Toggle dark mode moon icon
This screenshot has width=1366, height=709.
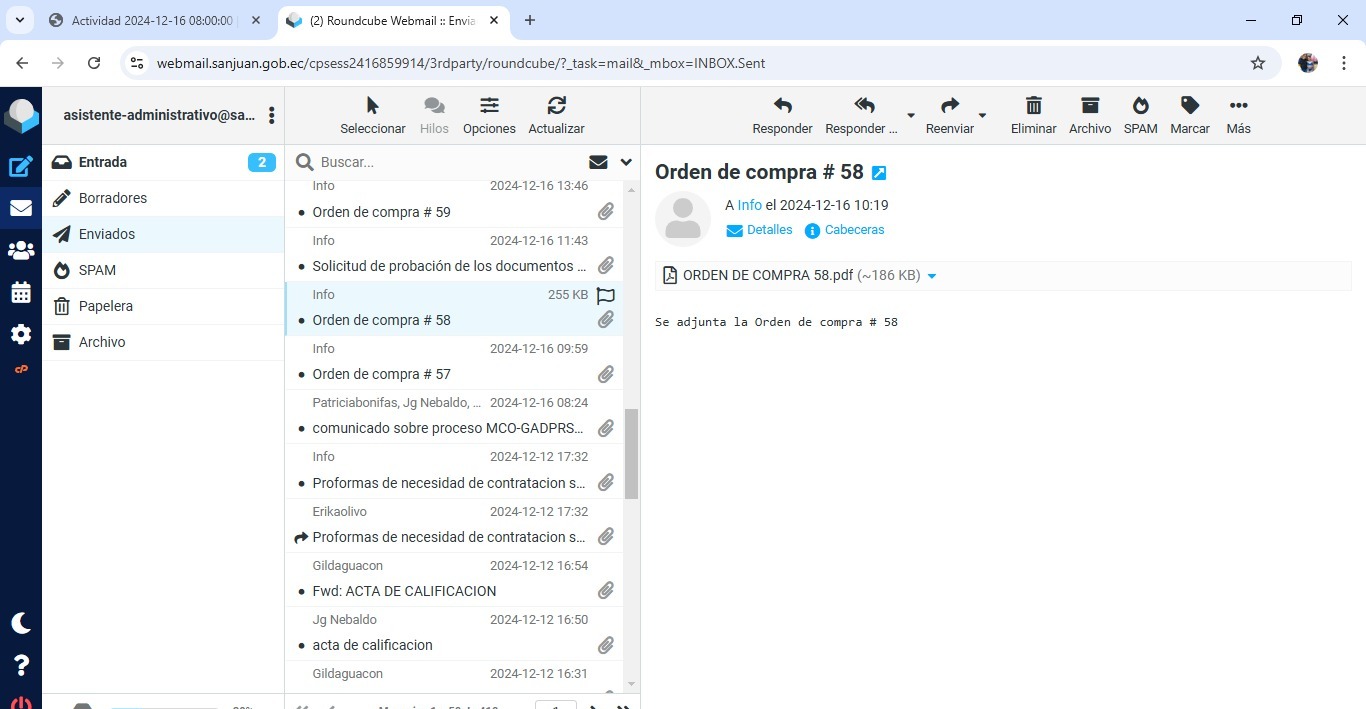[x=21, y=623]
